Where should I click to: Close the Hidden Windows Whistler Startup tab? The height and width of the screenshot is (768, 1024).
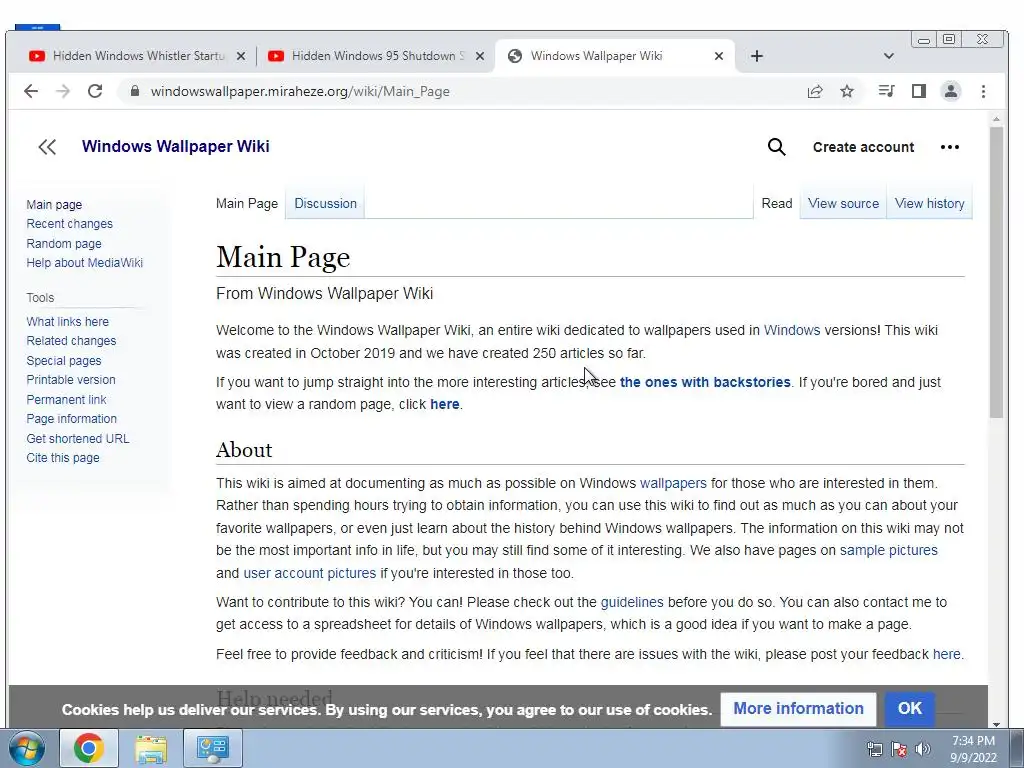pyautogui.click(x=241, y=56)
